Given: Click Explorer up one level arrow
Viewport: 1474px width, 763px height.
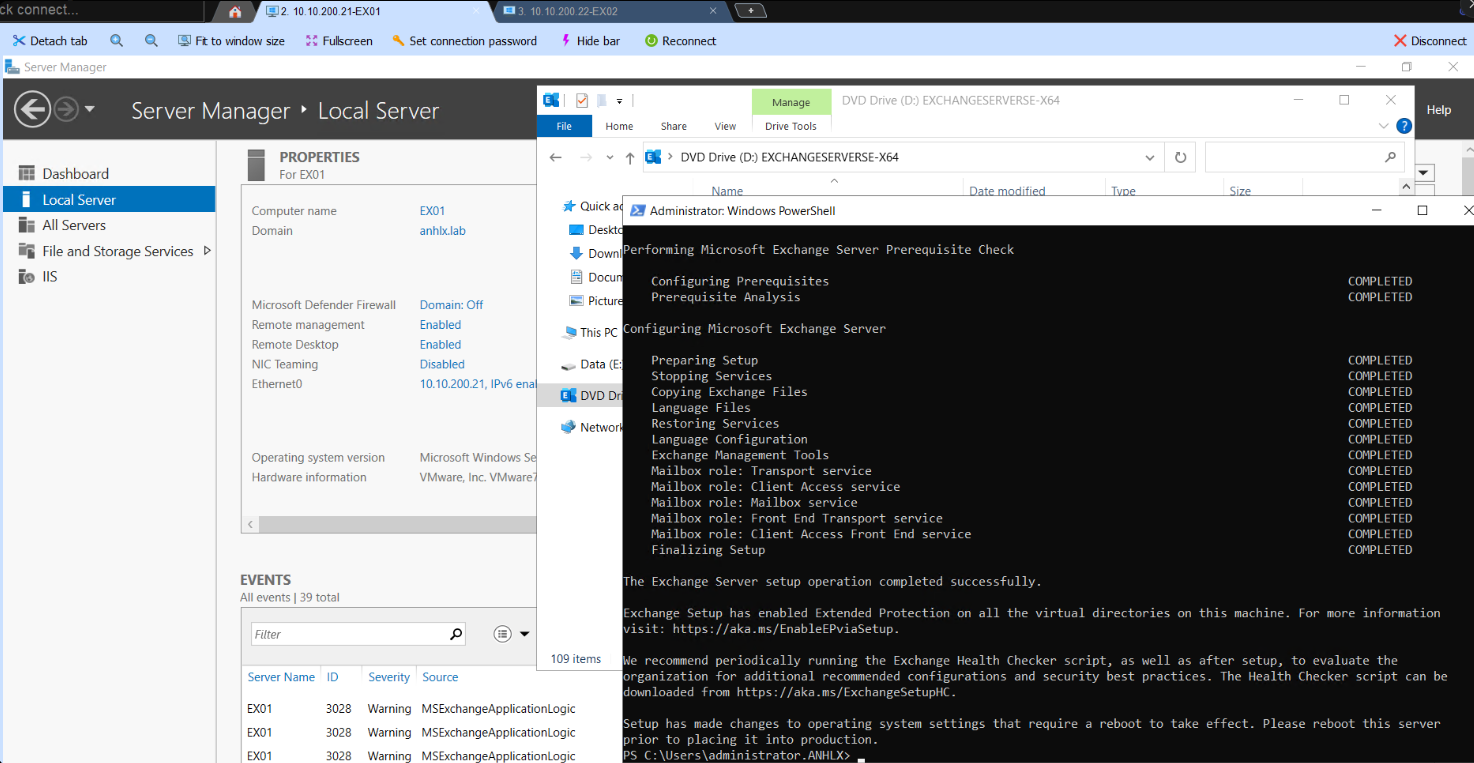Looking at the screenshot, I should pos(629,157).
